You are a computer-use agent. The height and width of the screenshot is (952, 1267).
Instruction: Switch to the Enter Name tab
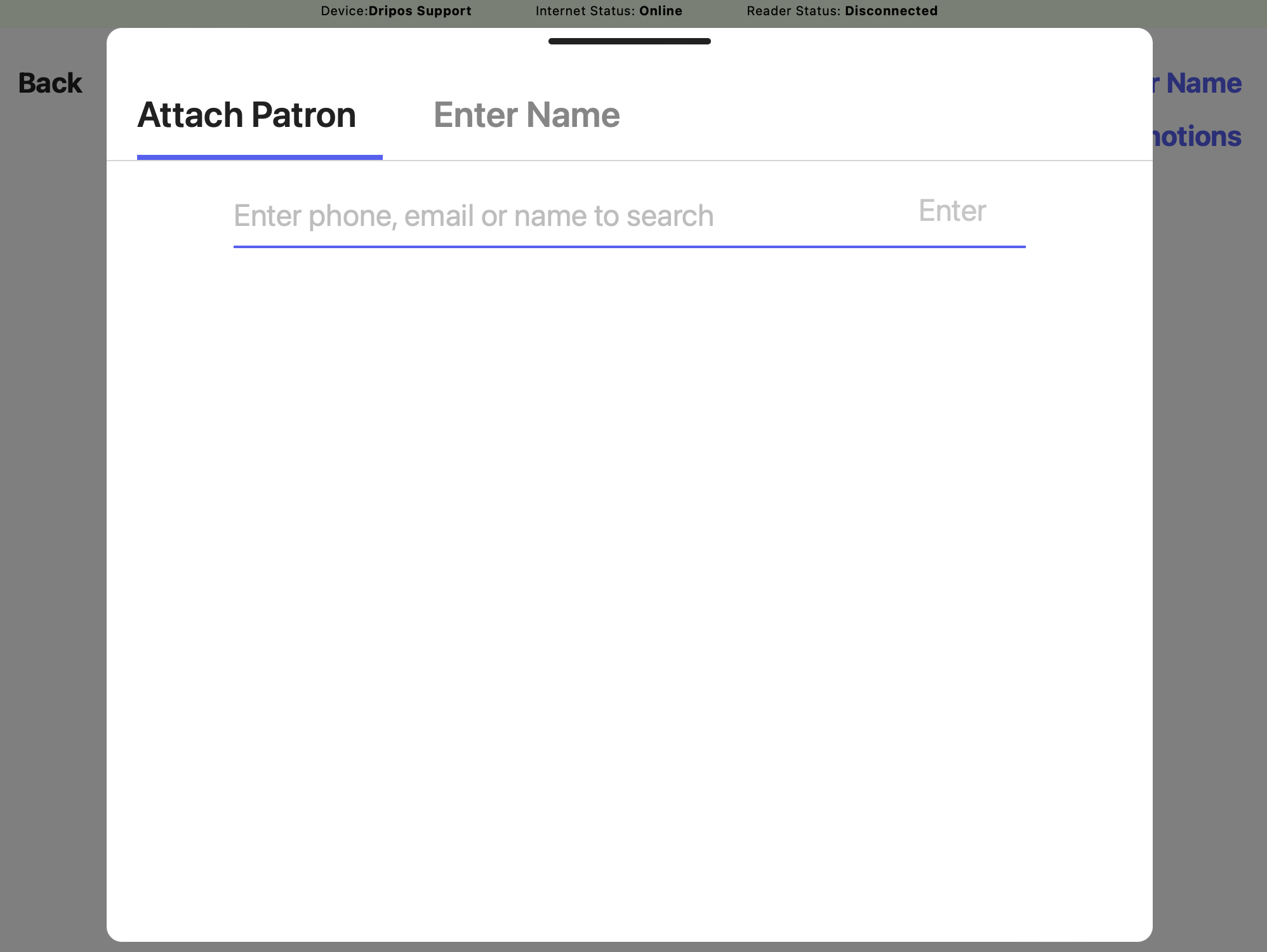coord(526,115)
